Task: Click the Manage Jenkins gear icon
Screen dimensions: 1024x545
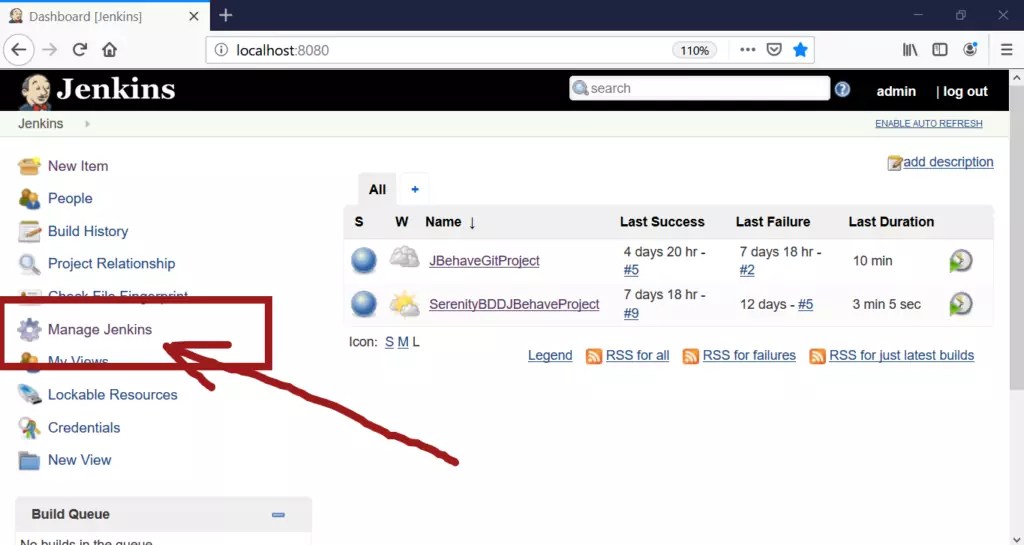Action: coord(29,330)
